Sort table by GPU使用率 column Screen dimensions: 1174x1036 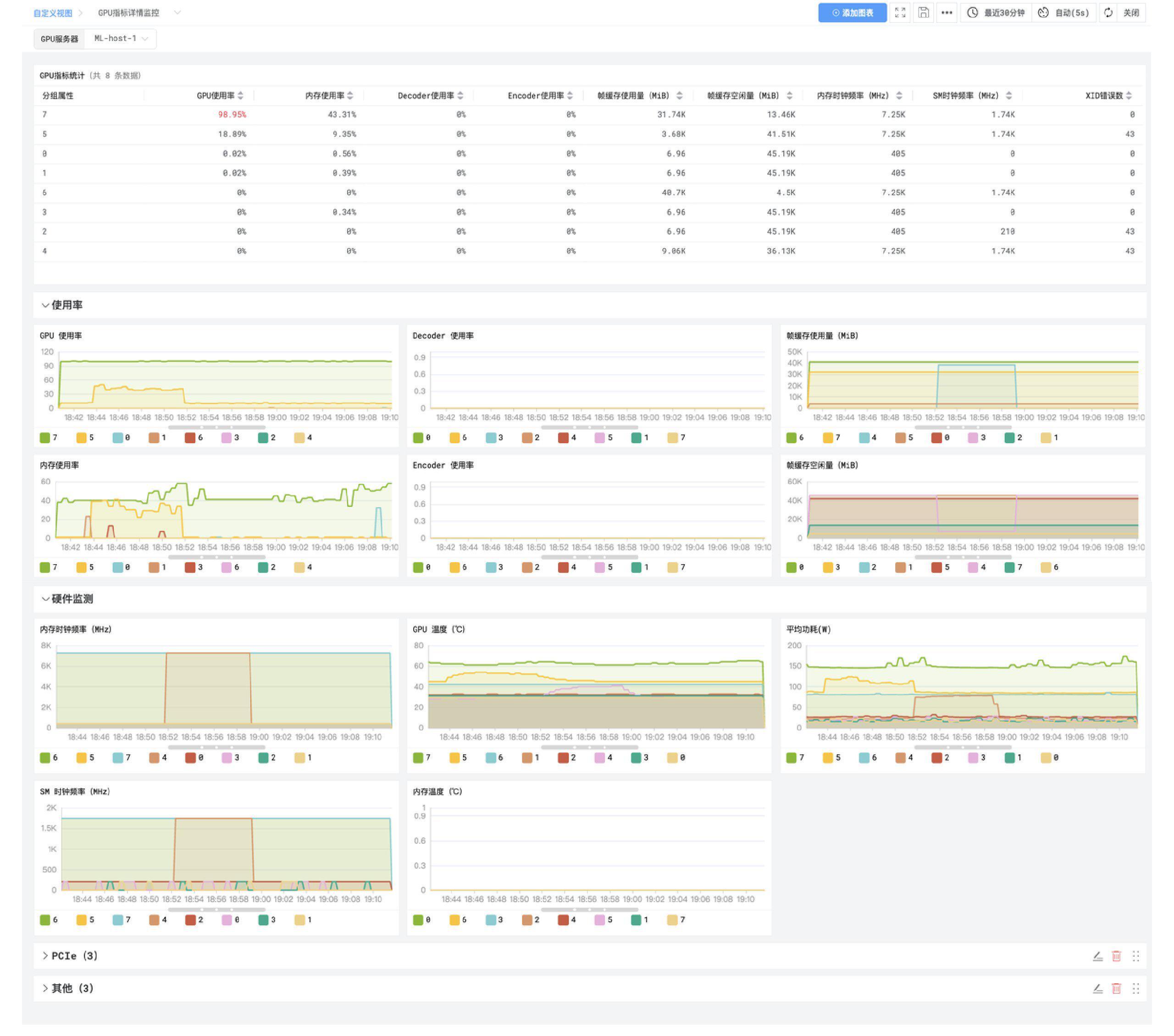click(x=241, y=95)
